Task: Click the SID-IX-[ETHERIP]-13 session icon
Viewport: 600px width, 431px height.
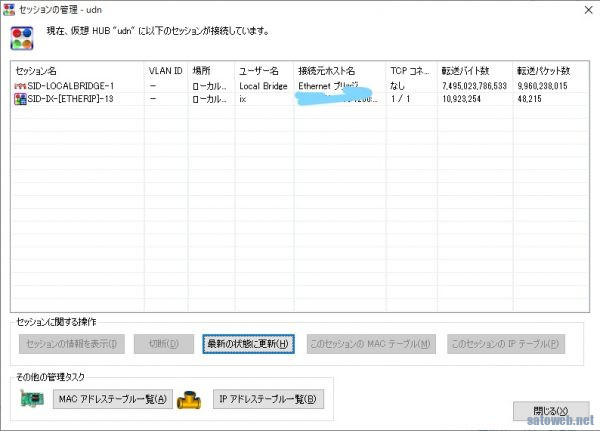Action: pos(20,100)
